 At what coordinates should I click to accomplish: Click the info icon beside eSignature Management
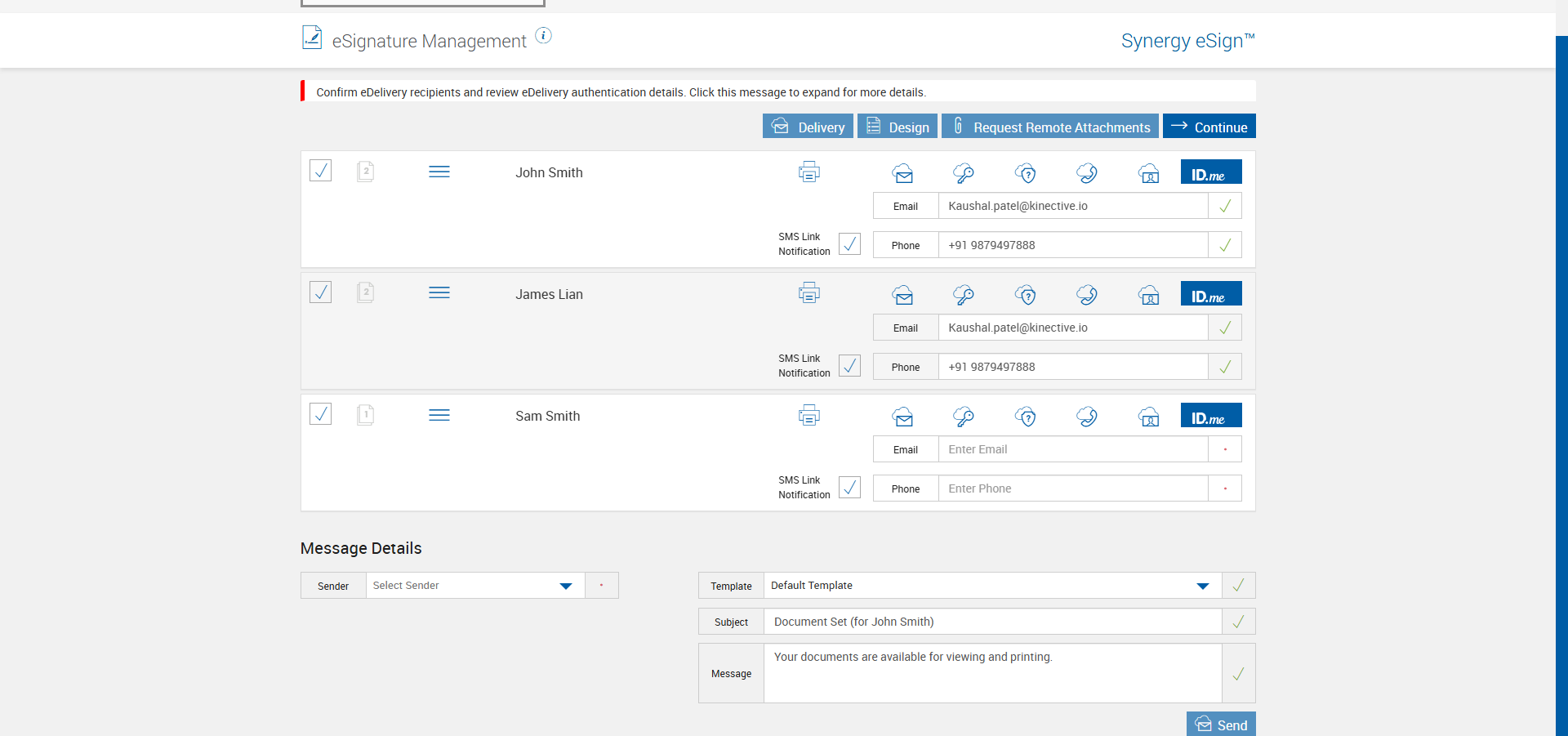click(x=543, y=36)
